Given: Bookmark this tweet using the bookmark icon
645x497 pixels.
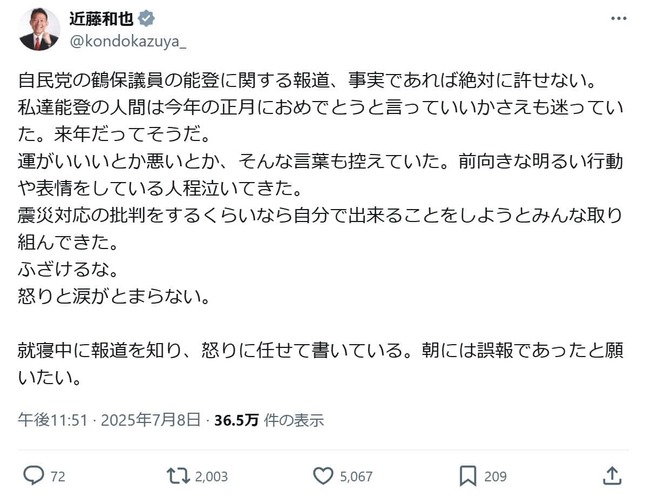Looking at the screenshot, I should (x=468, y=474).
